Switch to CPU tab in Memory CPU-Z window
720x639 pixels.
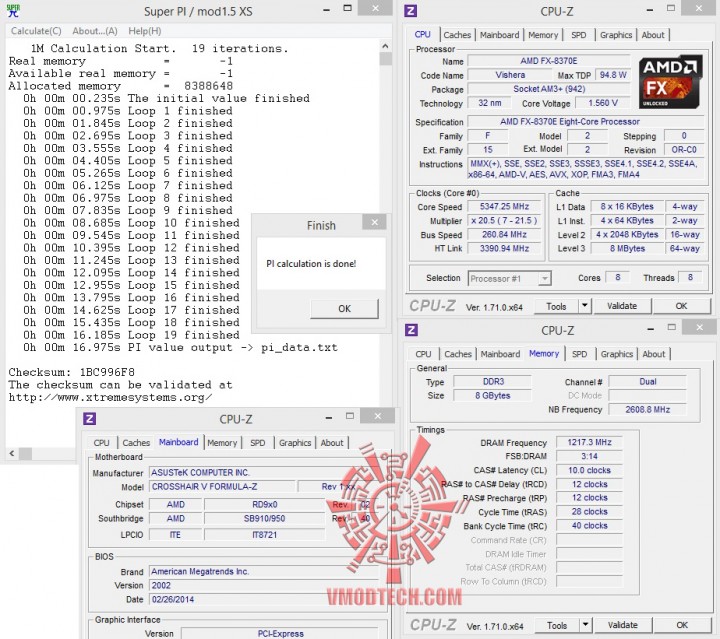[x=423, y=354]
